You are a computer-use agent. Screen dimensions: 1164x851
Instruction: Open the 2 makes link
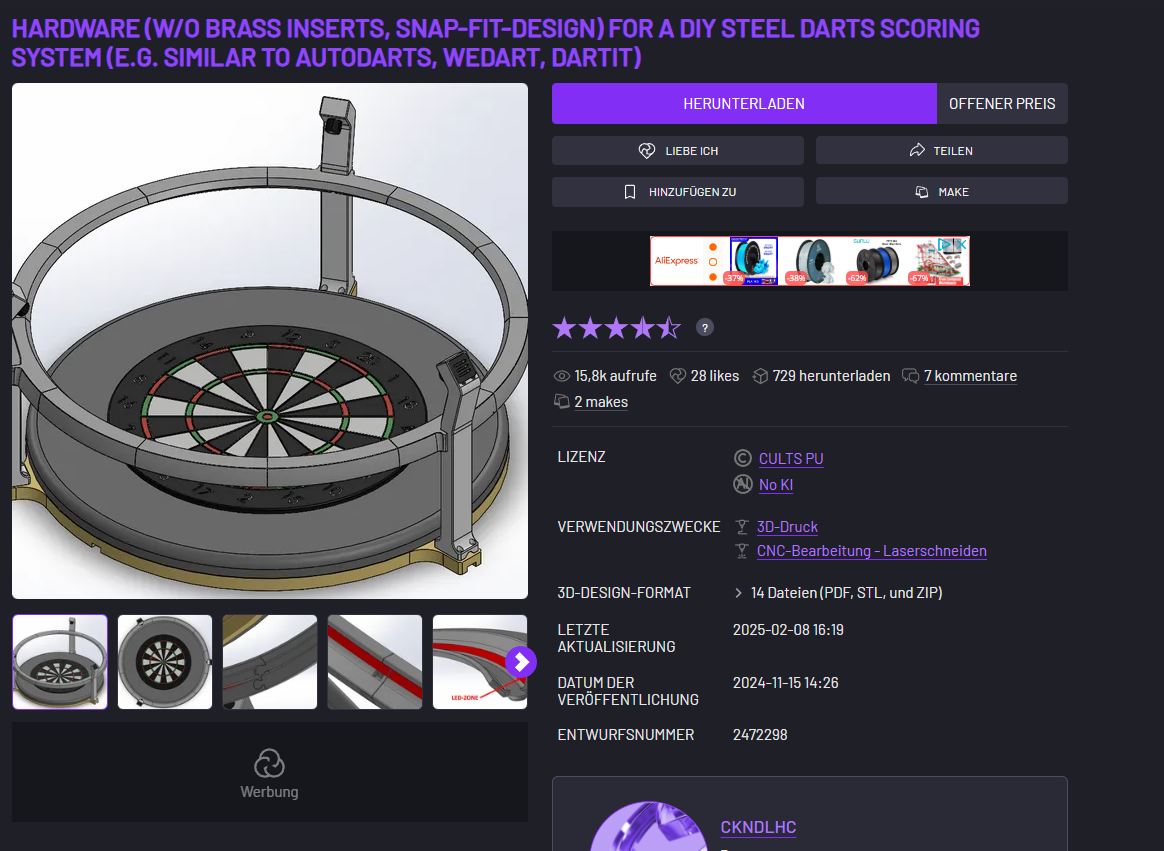[x=601, y=402]
